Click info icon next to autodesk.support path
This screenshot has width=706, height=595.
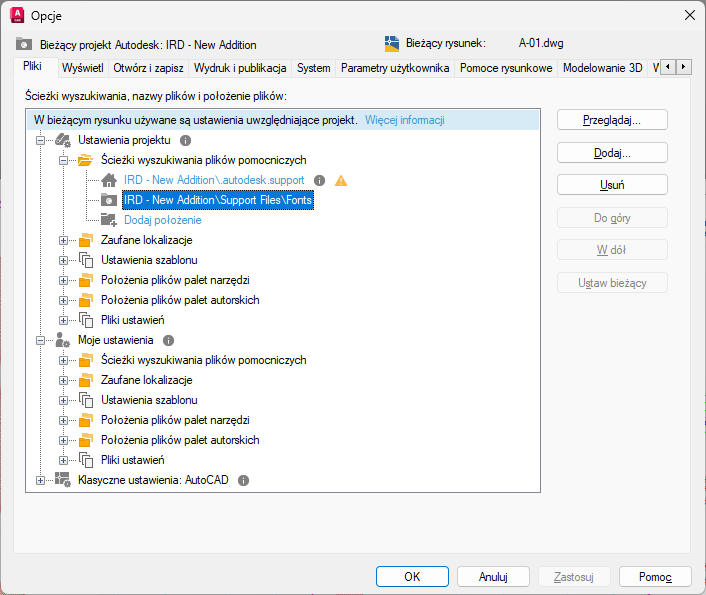tap(320, 180)
